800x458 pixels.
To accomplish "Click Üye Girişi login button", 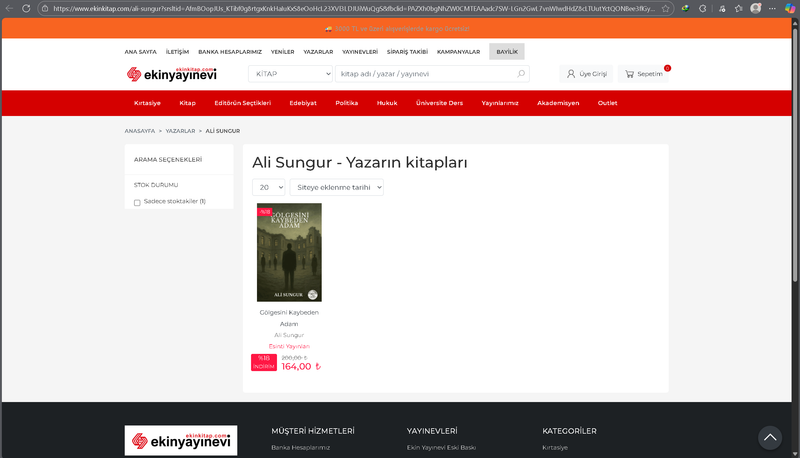I will click(586, 74).
